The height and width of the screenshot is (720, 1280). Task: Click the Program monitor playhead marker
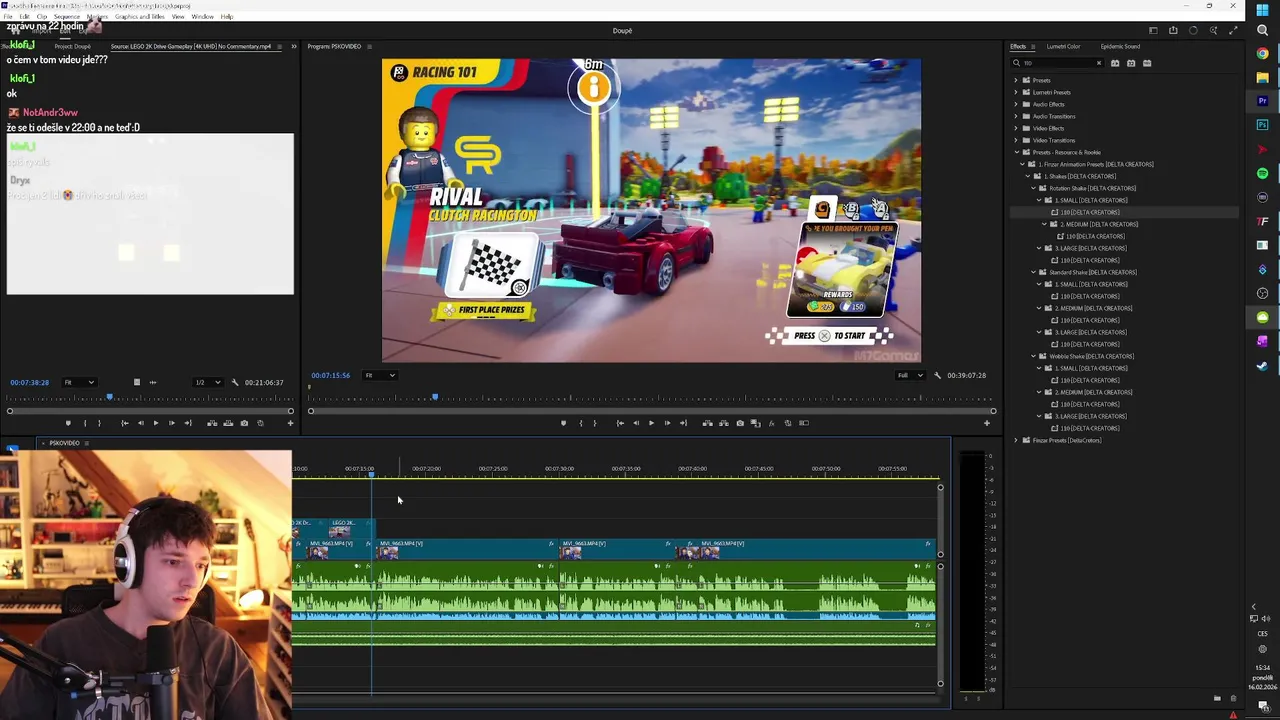pos(434,398)
